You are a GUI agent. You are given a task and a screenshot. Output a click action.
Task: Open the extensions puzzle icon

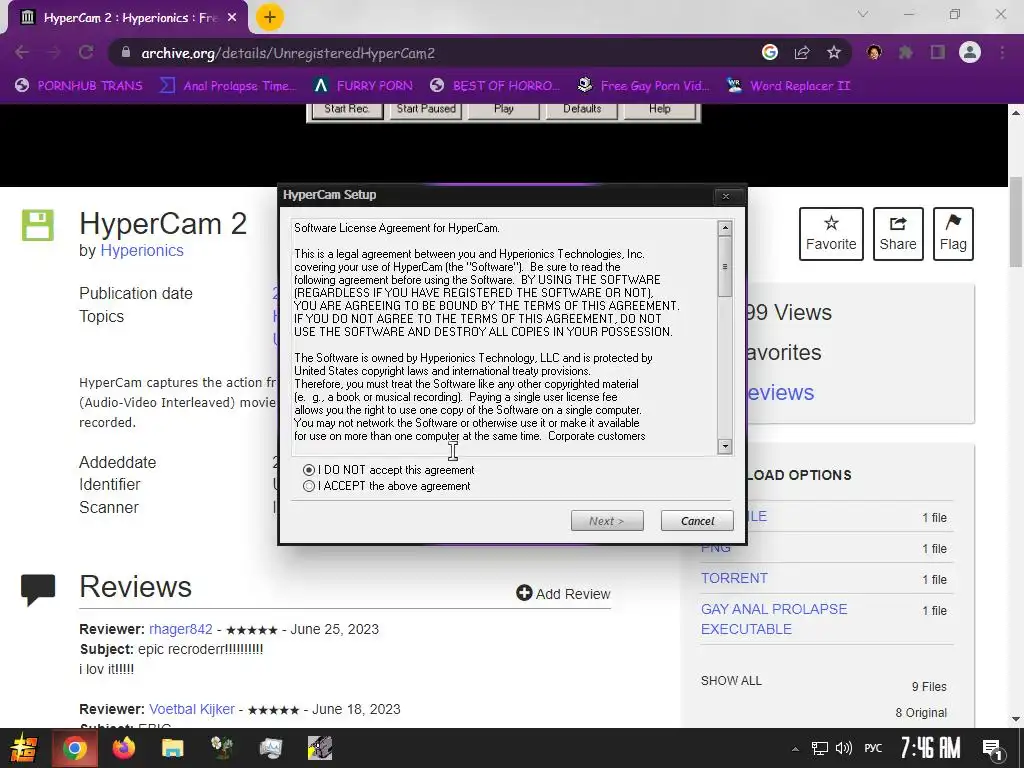click(x=906, y=53)
